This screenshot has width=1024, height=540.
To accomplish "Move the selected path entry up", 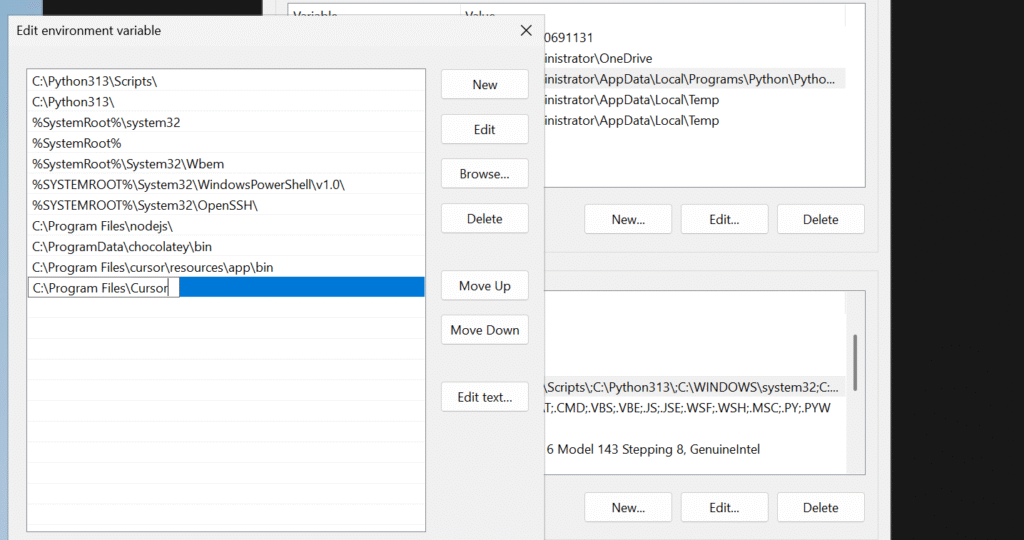I will point(485,286).
